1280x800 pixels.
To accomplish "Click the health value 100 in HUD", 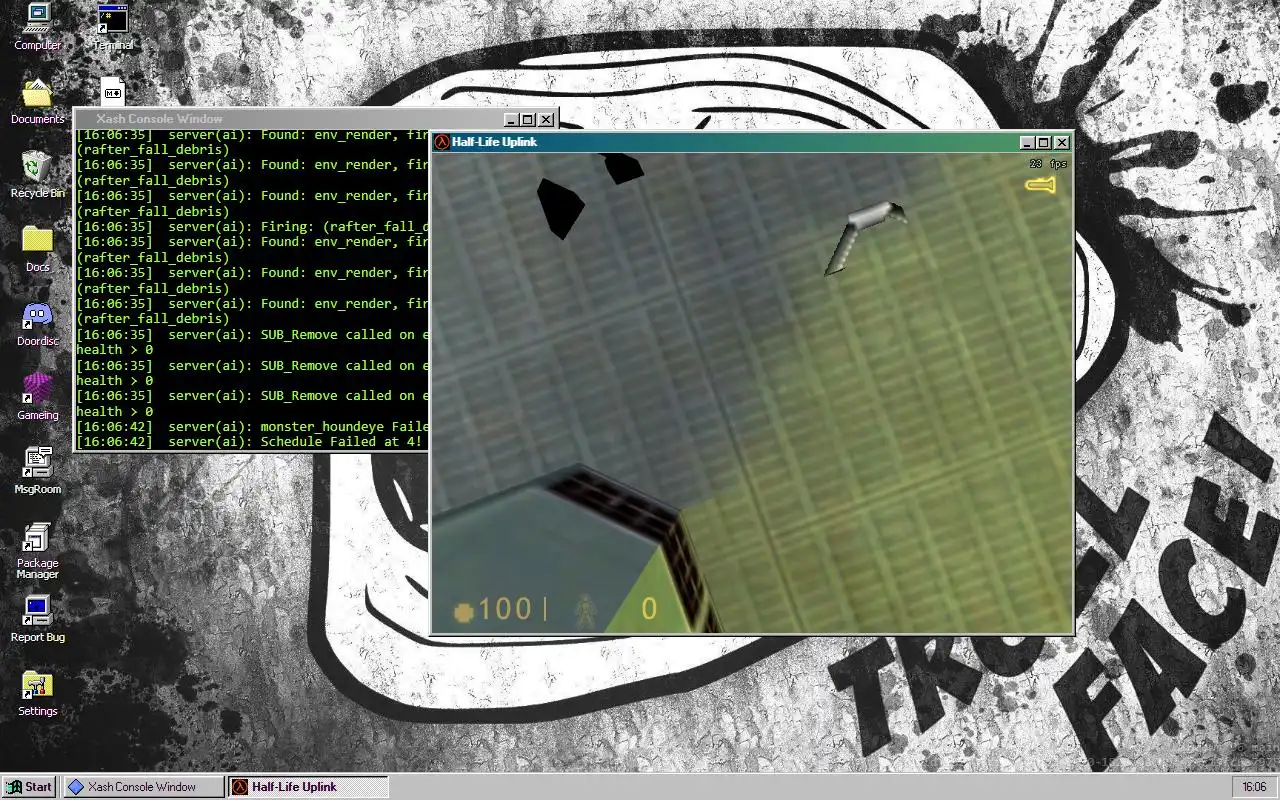I will click(x=505, y=608).
